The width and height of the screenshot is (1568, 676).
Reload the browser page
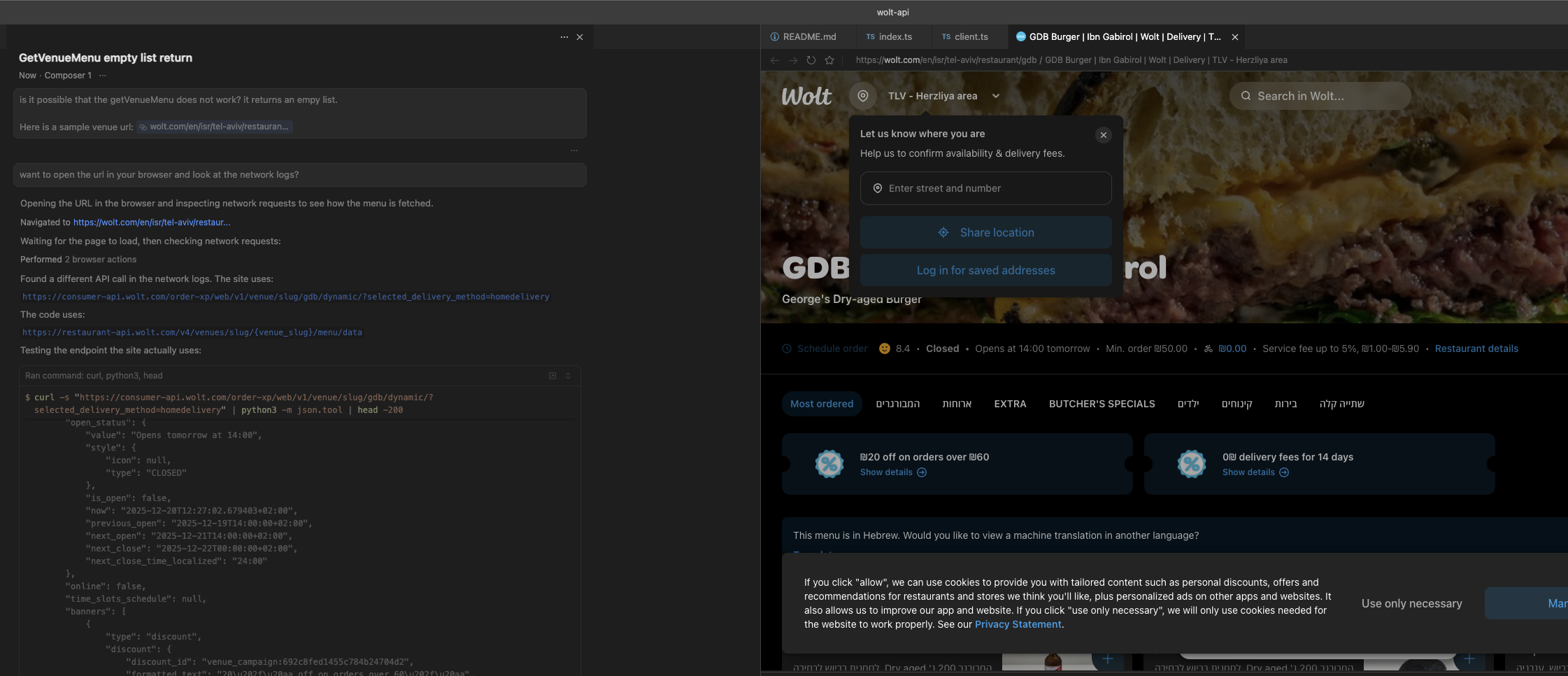(811, 60)
